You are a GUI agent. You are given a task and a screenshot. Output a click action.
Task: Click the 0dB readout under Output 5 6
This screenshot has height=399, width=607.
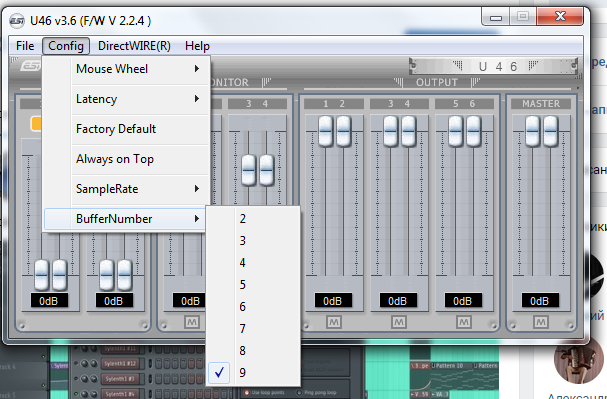[463, 301]
